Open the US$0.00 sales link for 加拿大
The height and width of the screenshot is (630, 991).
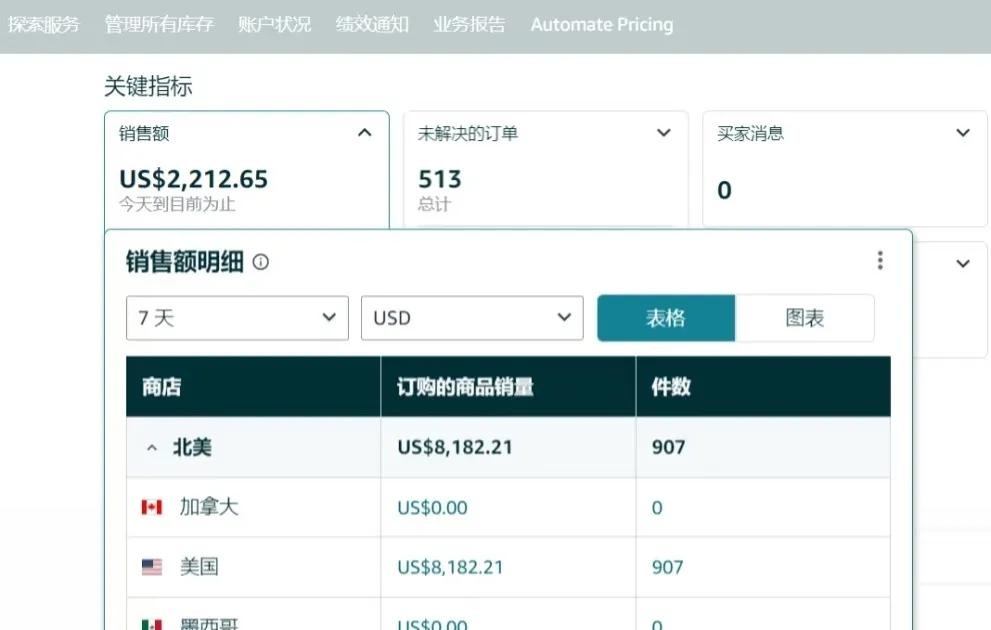(x=432, y=507)
